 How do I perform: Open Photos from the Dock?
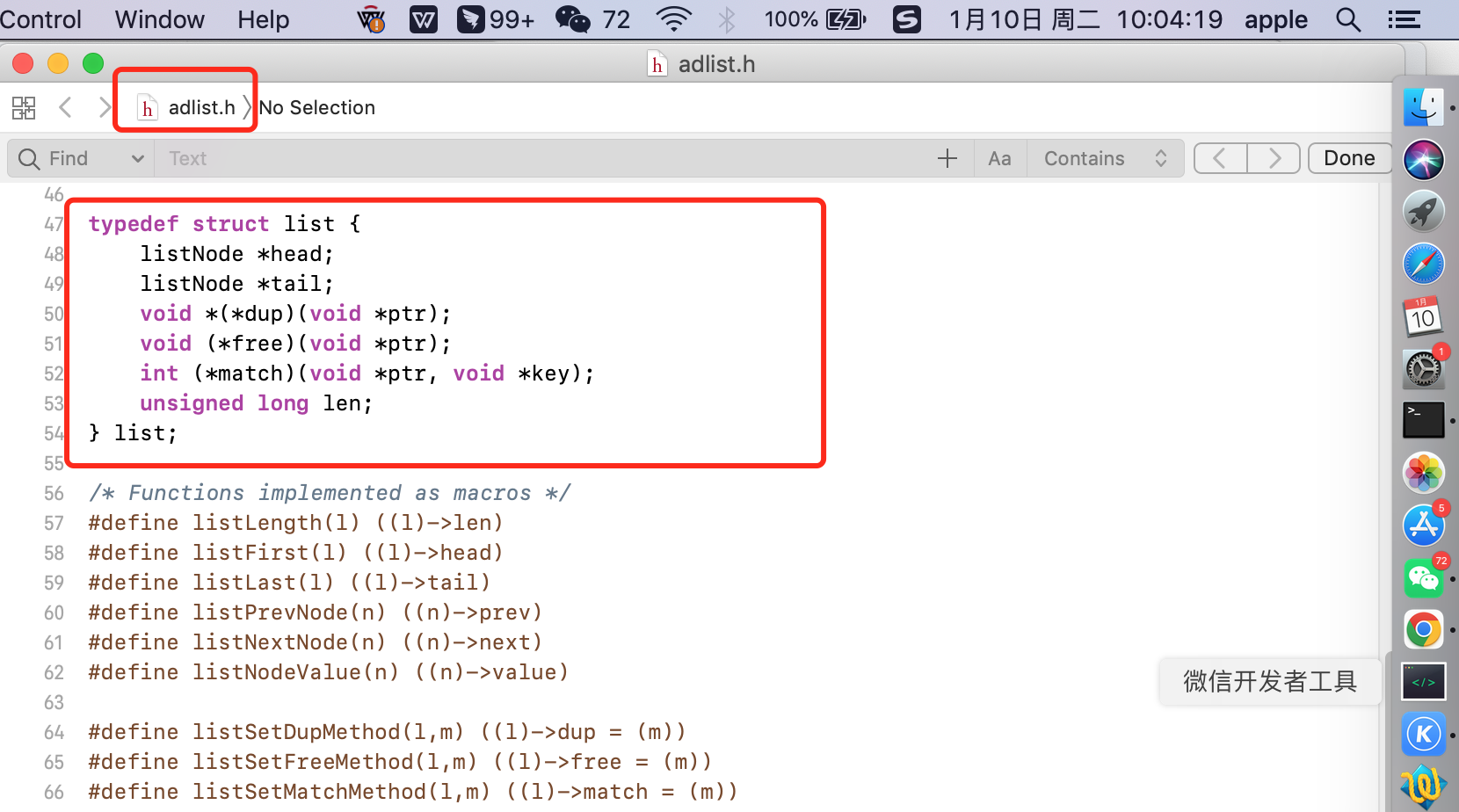coord(1423,473)
